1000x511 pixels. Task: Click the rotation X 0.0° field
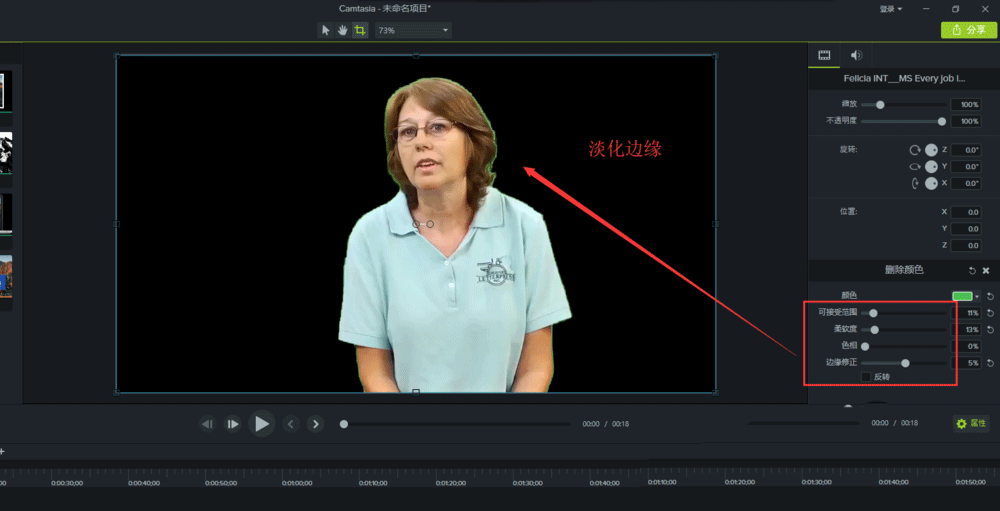(966, 183)
